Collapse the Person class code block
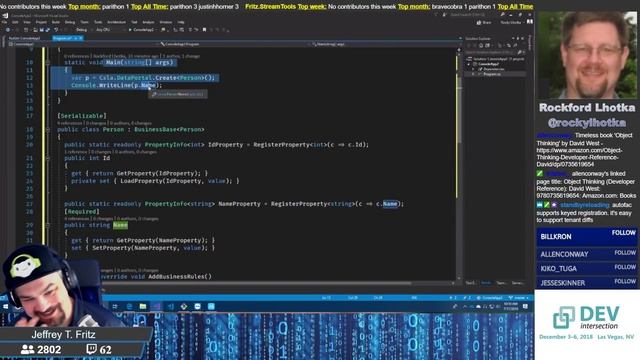The image size is (640, 360). click(x=48, y=129)
